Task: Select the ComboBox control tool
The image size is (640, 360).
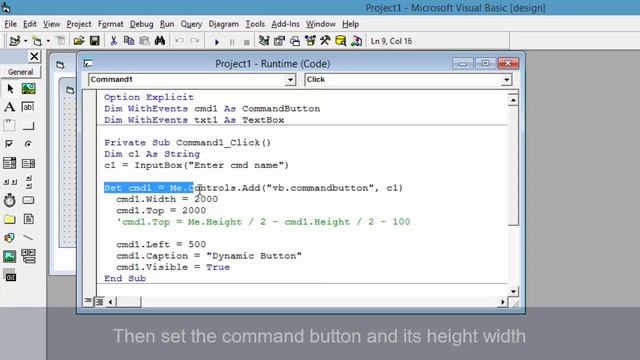Action: click(9, 163)
